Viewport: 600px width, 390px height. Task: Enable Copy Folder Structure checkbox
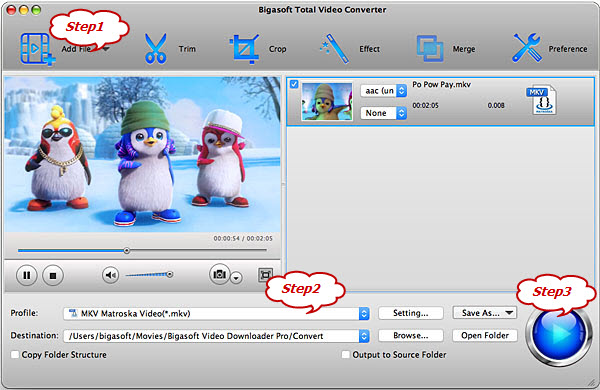click(x=15, y=355)
